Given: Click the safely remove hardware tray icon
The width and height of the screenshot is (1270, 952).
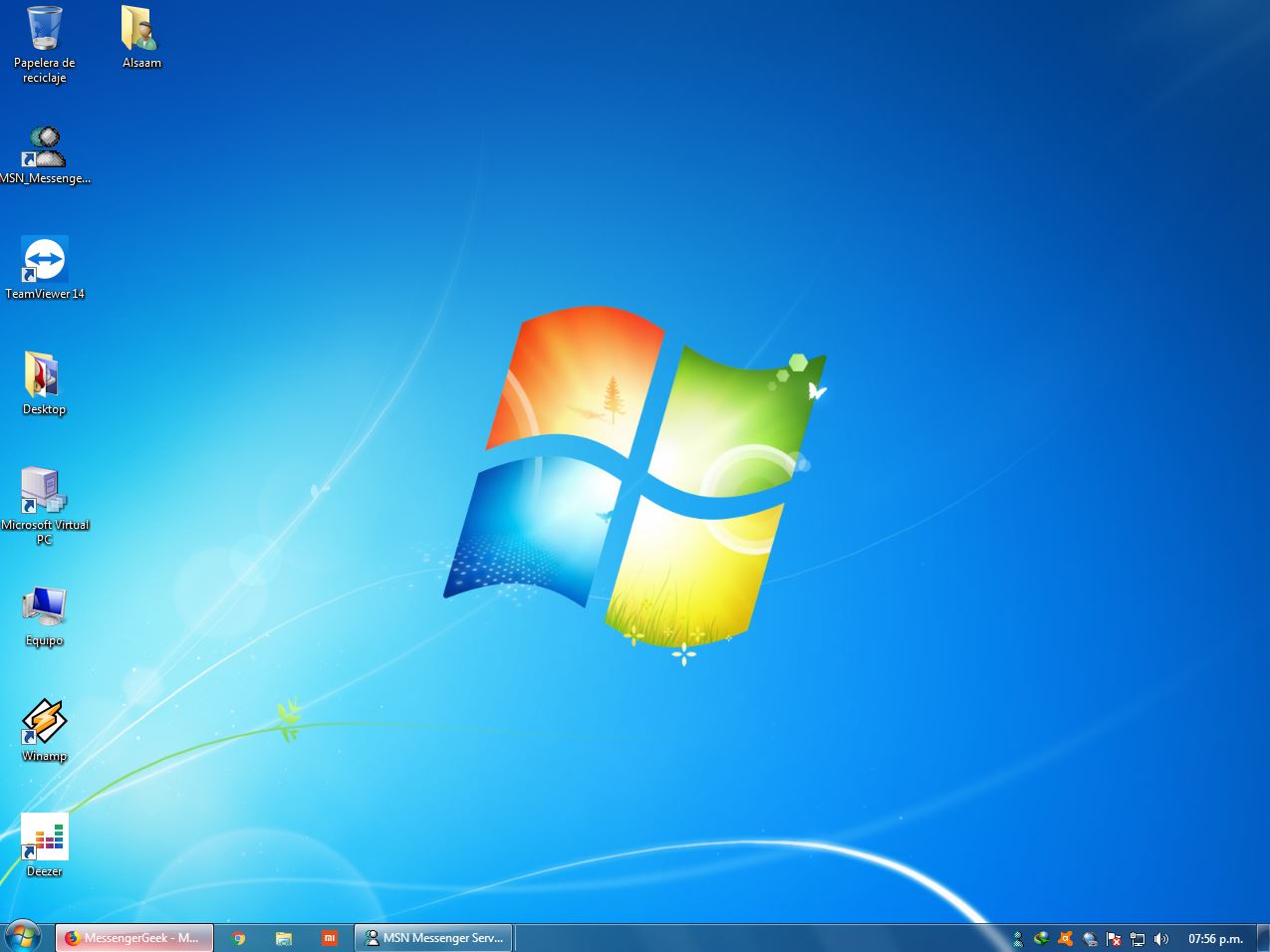Looking at the screenshot, I should (x=1090, y=938).
